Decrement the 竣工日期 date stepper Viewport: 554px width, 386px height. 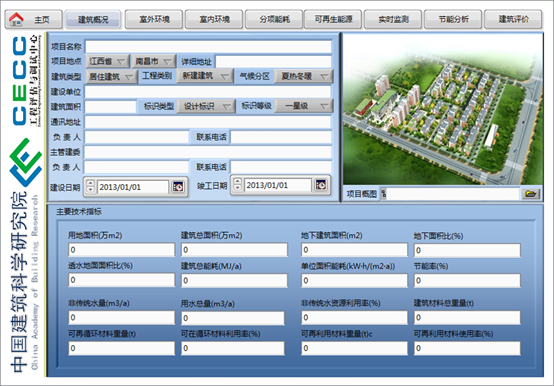tap(238, 188)
